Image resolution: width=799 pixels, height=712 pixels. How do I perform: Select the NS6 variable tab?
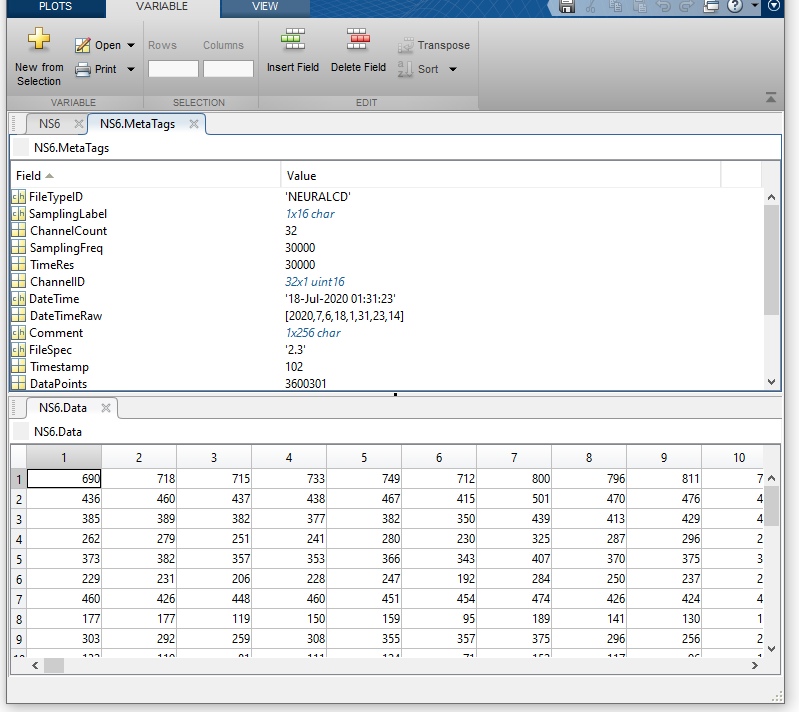coord(49,124)
